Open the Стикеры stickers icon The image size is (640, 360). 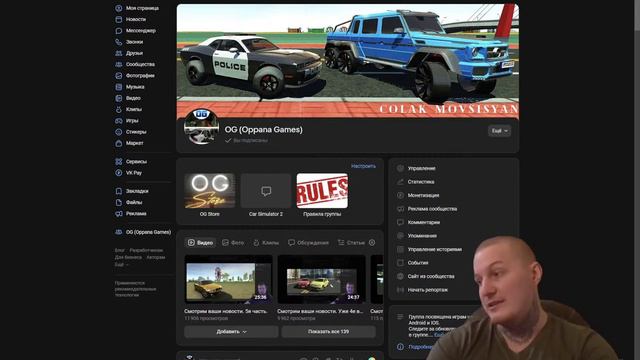click(119, 132)
